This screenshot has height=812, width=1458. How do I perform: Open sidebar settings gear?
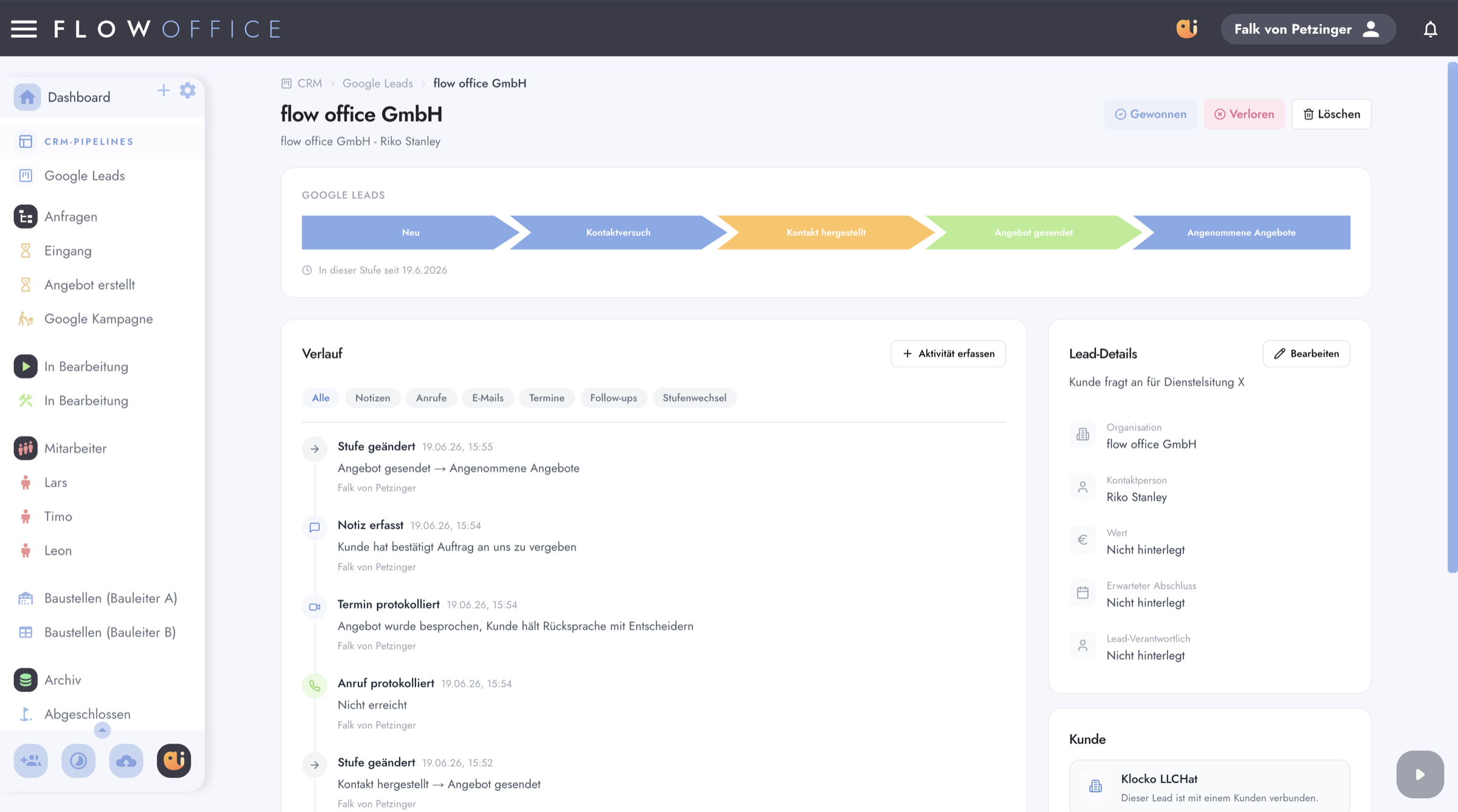tap(188, 90)
